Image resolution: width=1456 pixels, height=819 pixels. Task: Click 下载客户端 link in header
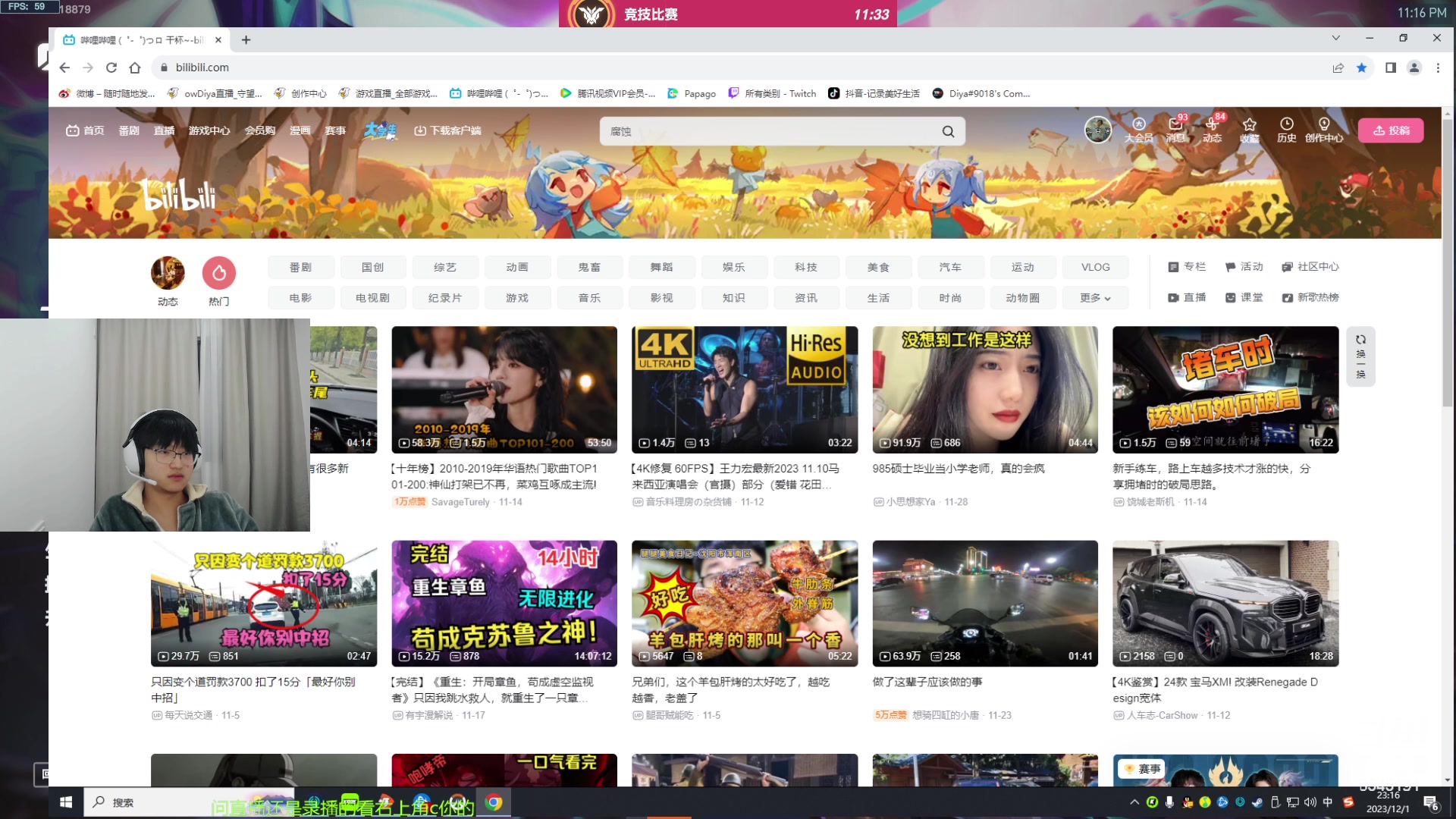tap(447, 130)
